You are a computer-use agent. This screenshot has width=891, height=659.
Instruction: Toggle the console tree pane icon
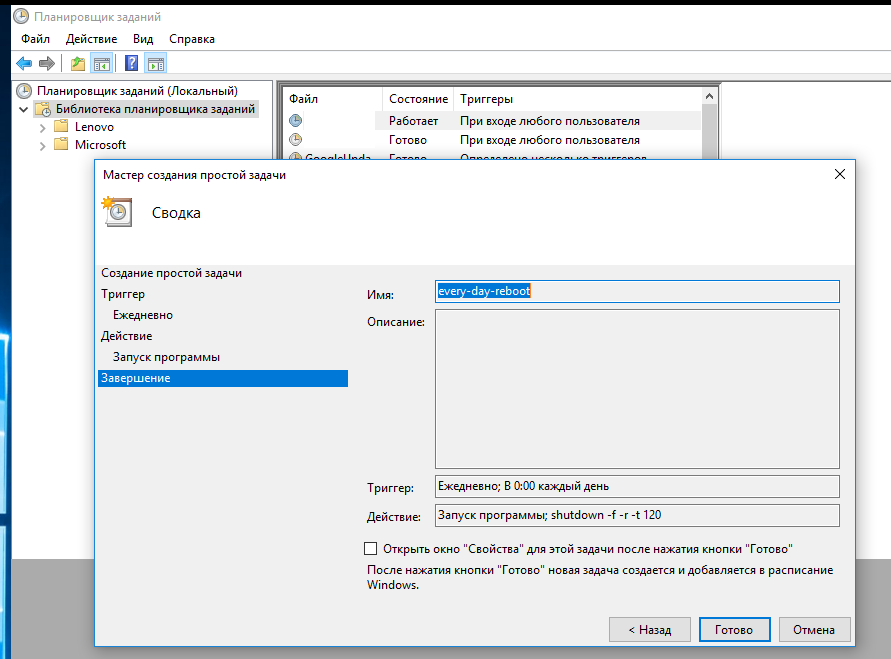102,64
